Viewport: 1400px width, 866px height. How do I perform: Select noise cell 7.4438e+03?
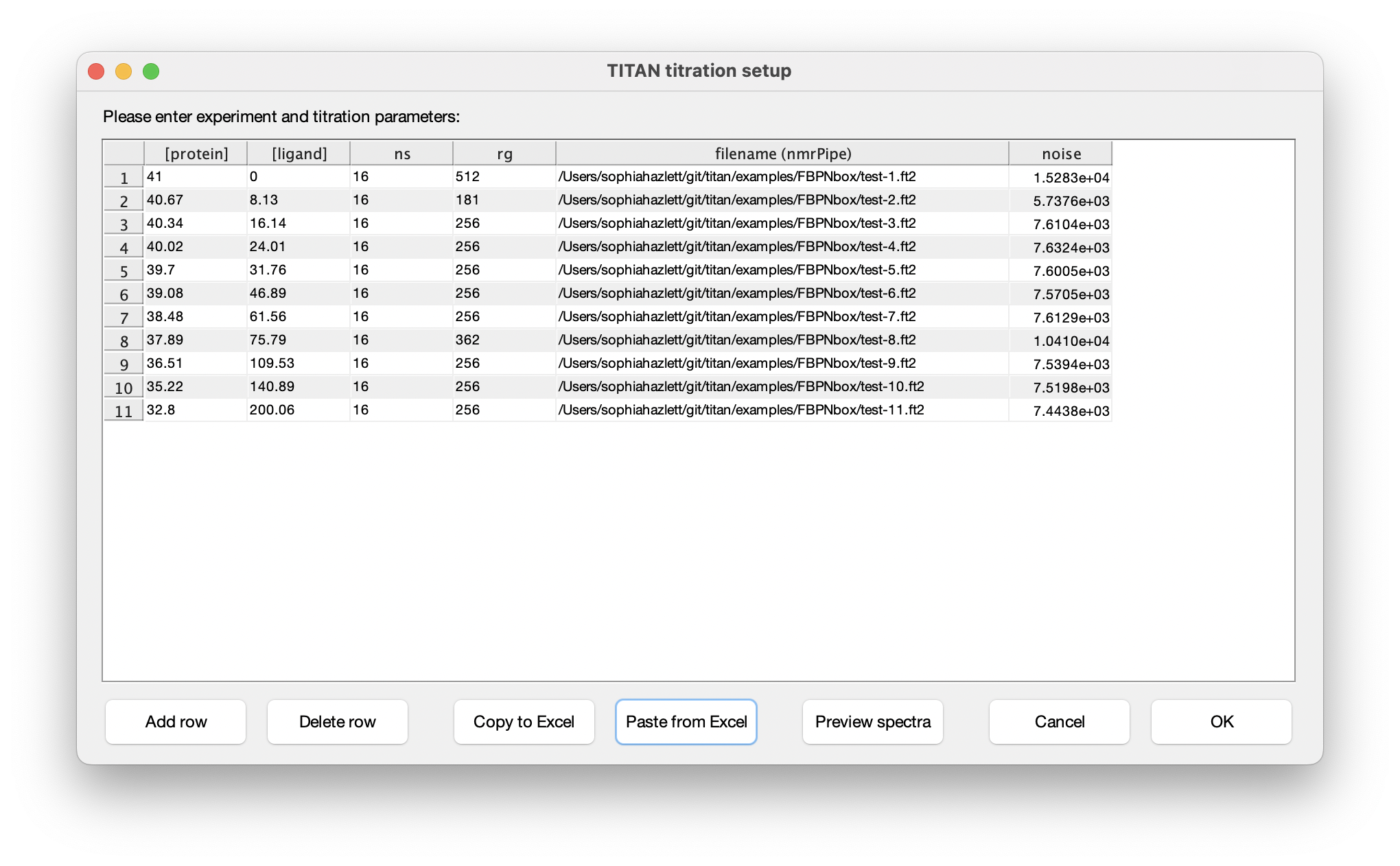[1061, 410]
